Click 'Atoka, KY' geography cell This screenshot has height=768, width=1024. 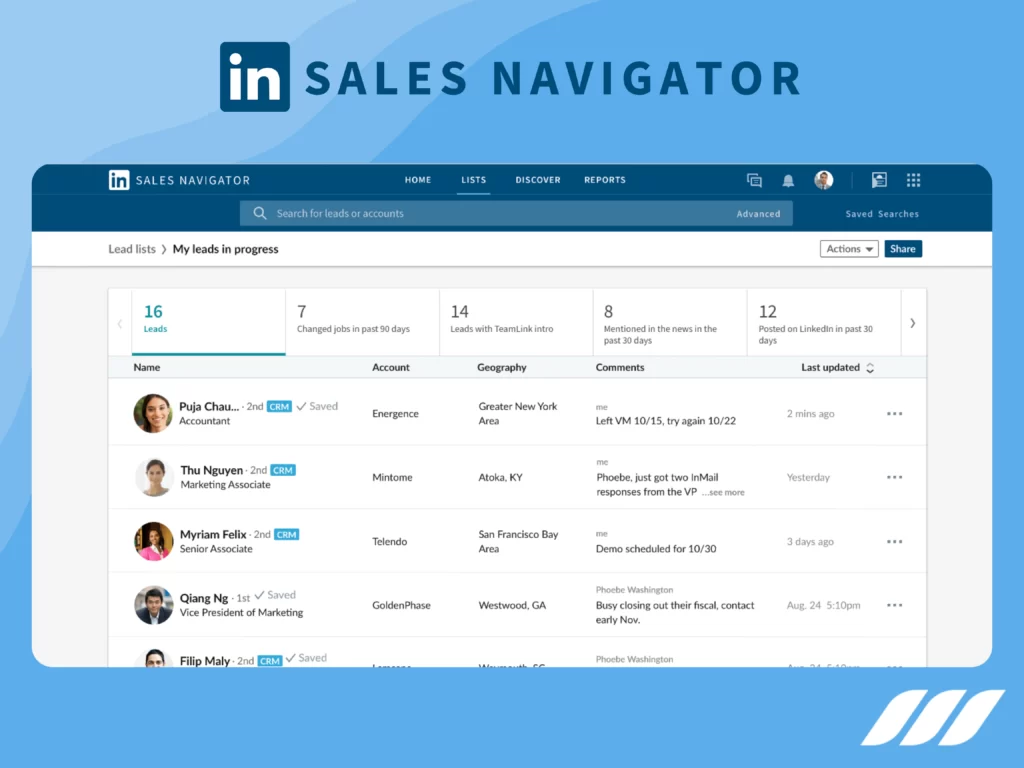(x=500, y=477)
